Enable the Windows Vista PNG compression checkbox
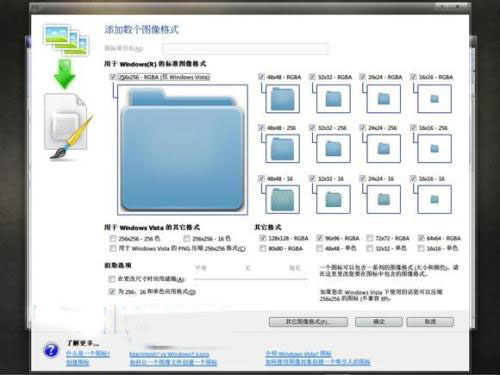The width and height of the screenshot is (500, 375). [x=113, y=248]
